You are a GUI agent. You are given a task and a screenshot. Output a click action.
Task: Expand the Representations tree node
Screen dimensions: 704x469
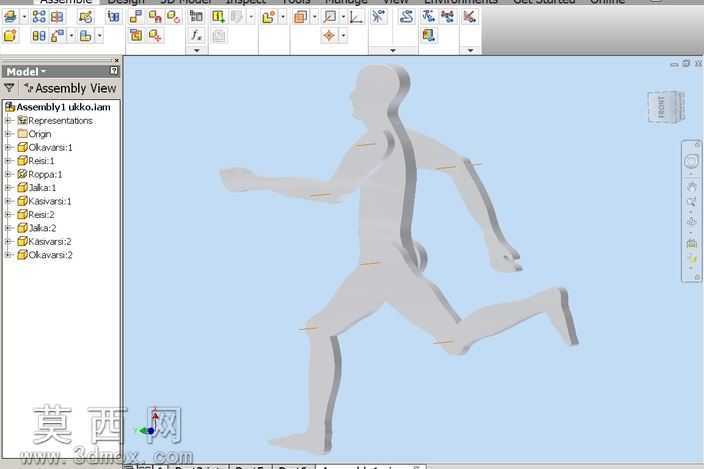[8, 120]
